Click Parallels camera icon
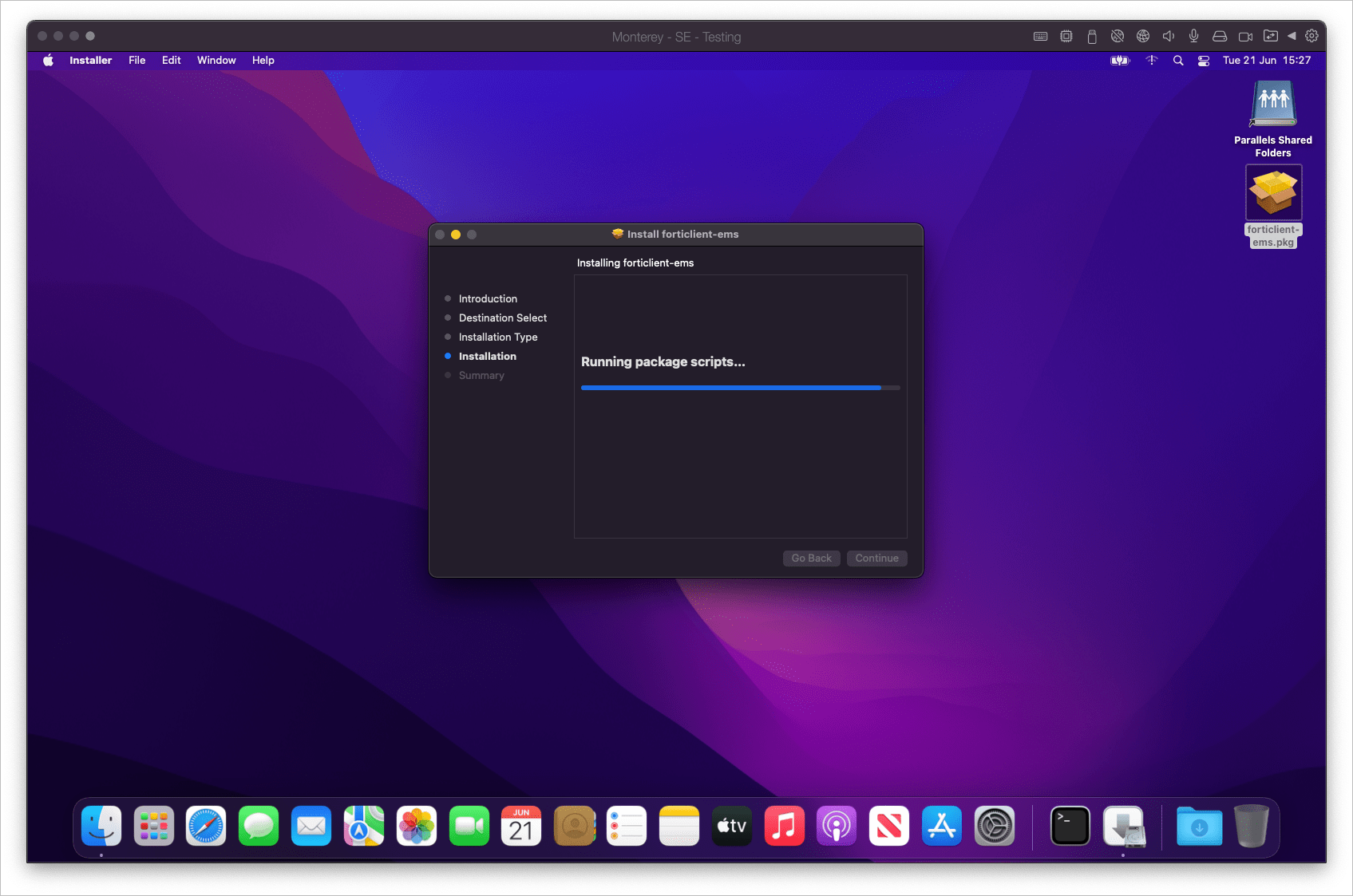The height and width of the screenshot is (896, 1353). coord(1245,37)
